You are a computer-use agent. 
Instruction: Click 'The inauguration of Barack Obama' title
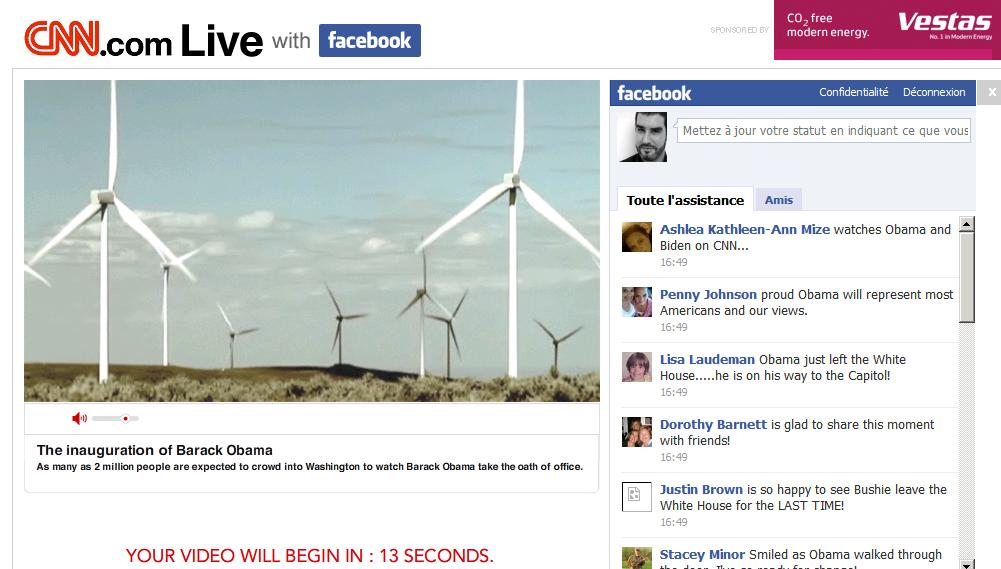pyautogui.click(x=154, y=450)
